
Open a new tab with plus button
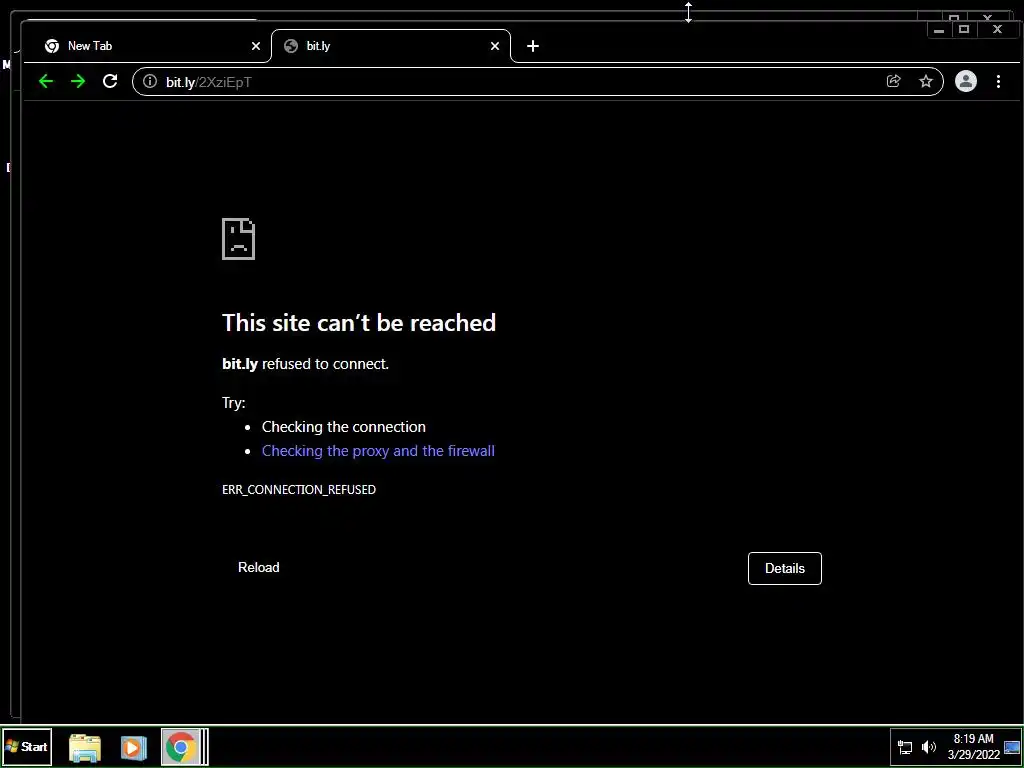pyautogui.click(x=533, y=46)
